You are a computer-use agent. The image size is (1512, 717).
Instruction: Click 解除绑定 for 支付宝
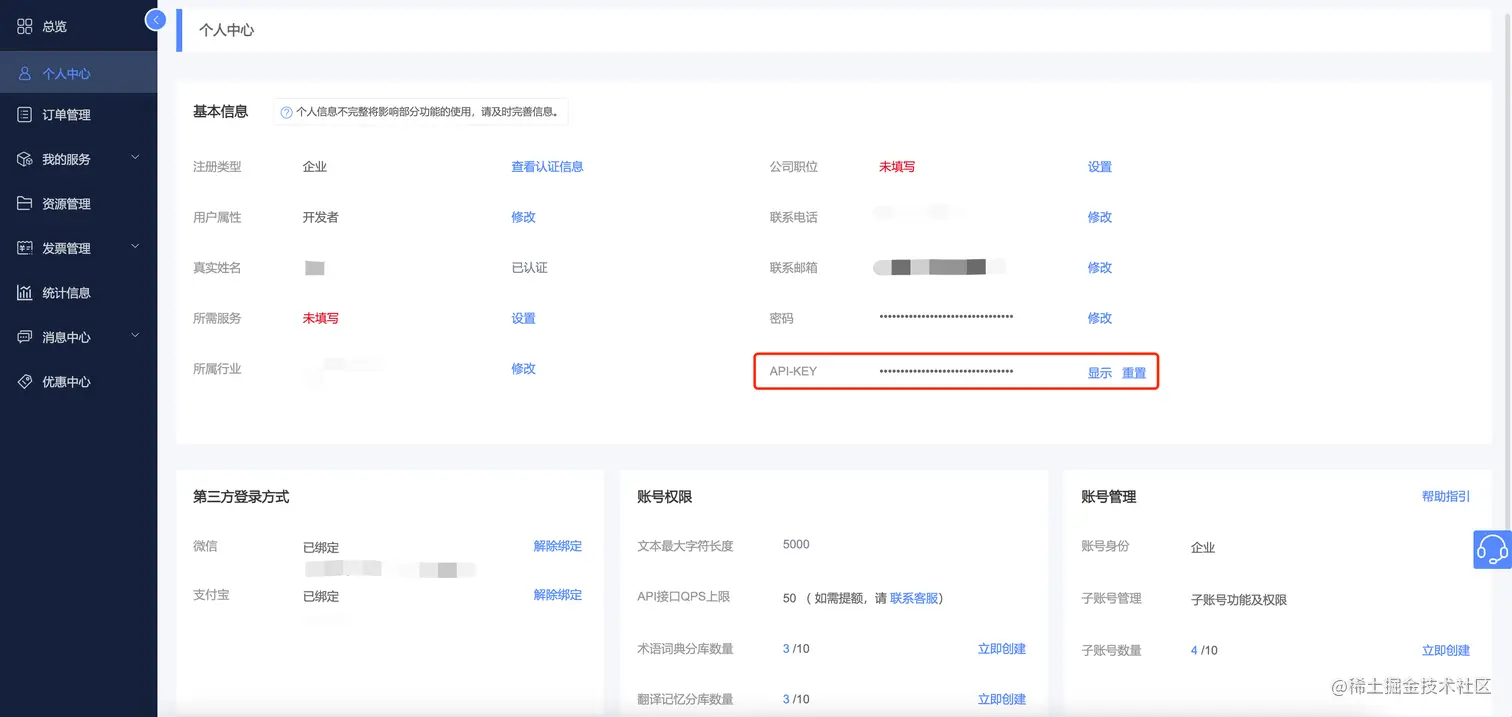pos(558,595)
